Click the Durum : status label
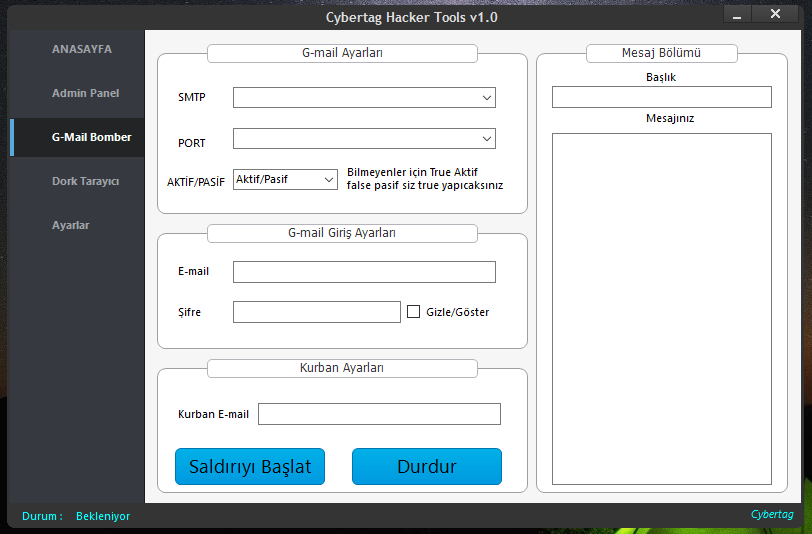This screenshot has width=812, height=534. [x=42, y=516]
